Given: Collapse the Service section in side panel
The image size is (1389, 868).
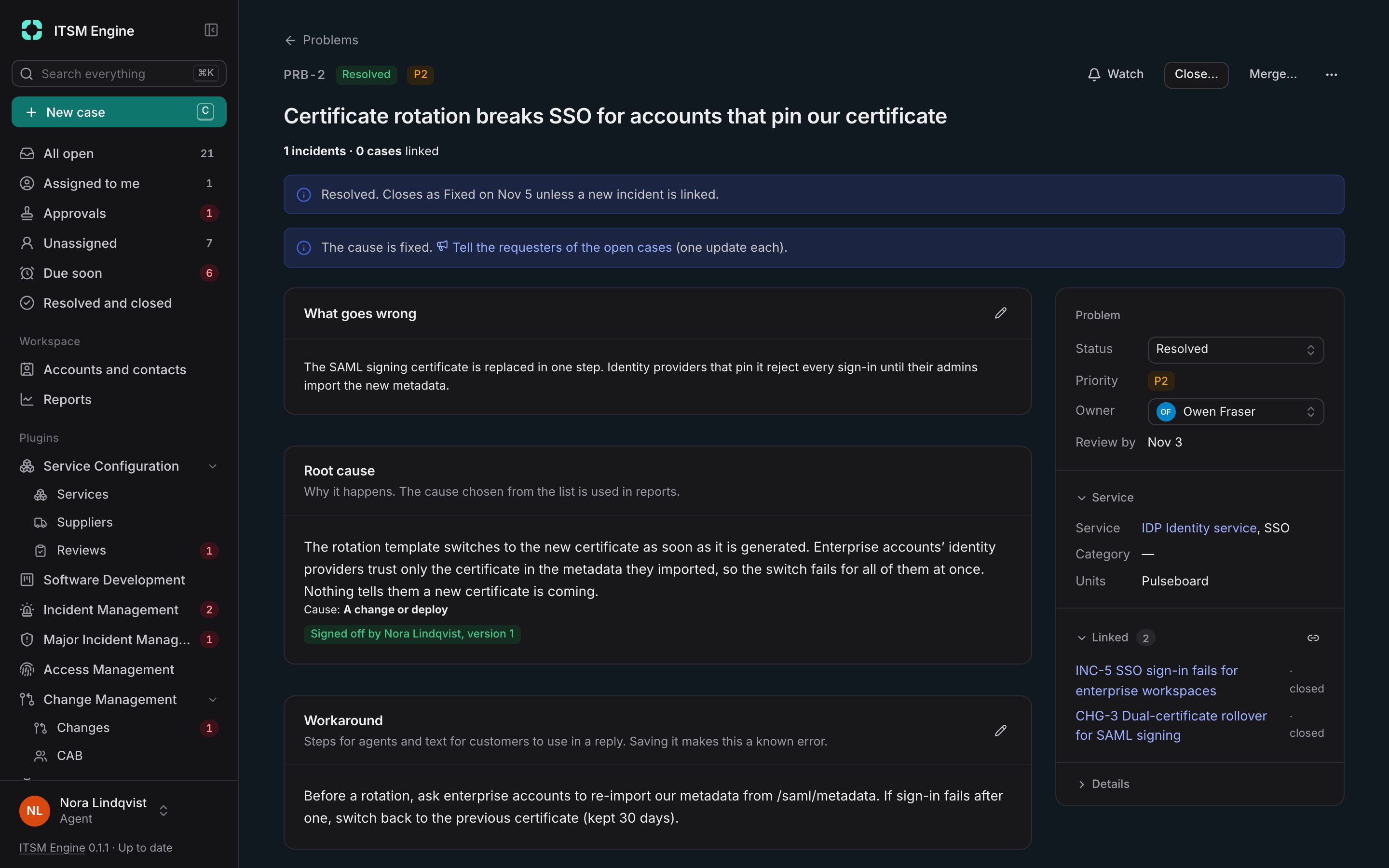Looking at the screenshot, I should coord(1105,498).
